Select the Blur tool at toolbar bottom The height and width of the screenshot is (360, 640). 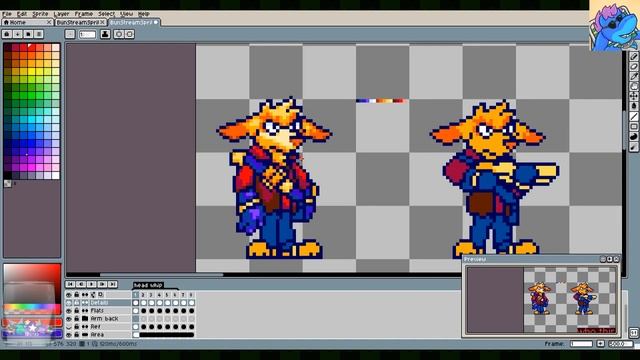pyautogui.click(x=634, y=147)
